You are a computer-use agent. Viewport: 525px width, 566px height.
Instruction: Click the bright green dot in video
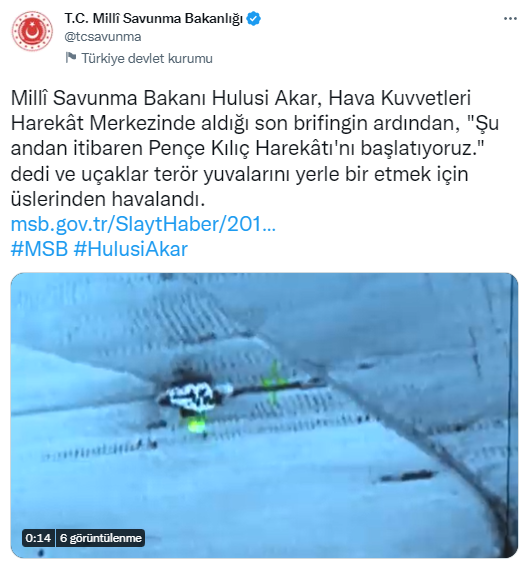tap(197, 427)
